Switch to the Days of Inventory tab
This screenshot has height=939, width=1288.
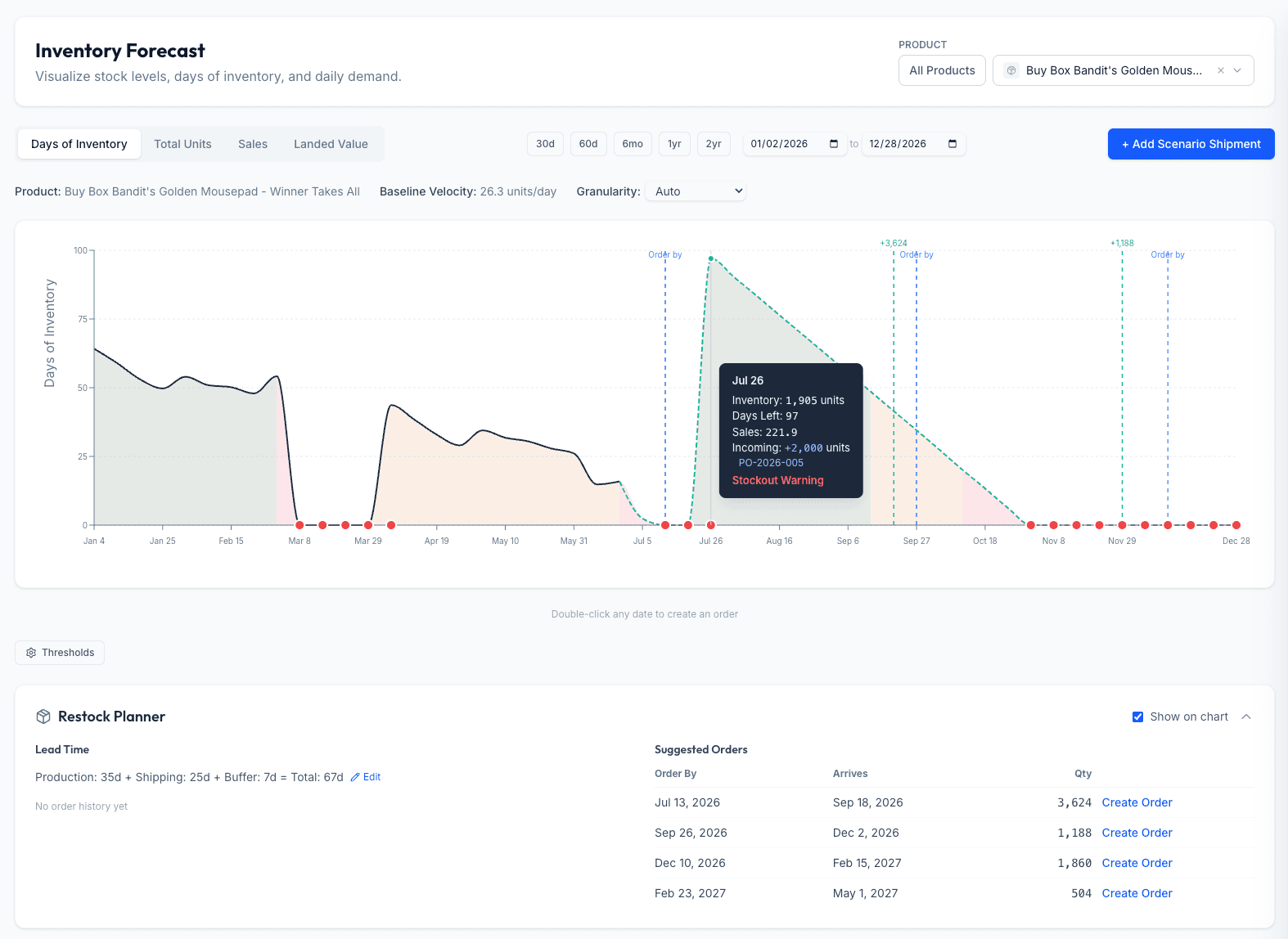coord(79,144)
